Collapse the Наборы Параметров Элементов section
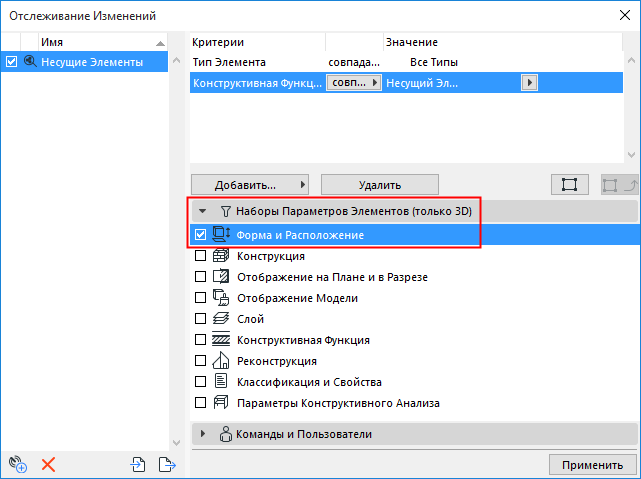Viewport: 641px width, 479px height. (203, 212)
